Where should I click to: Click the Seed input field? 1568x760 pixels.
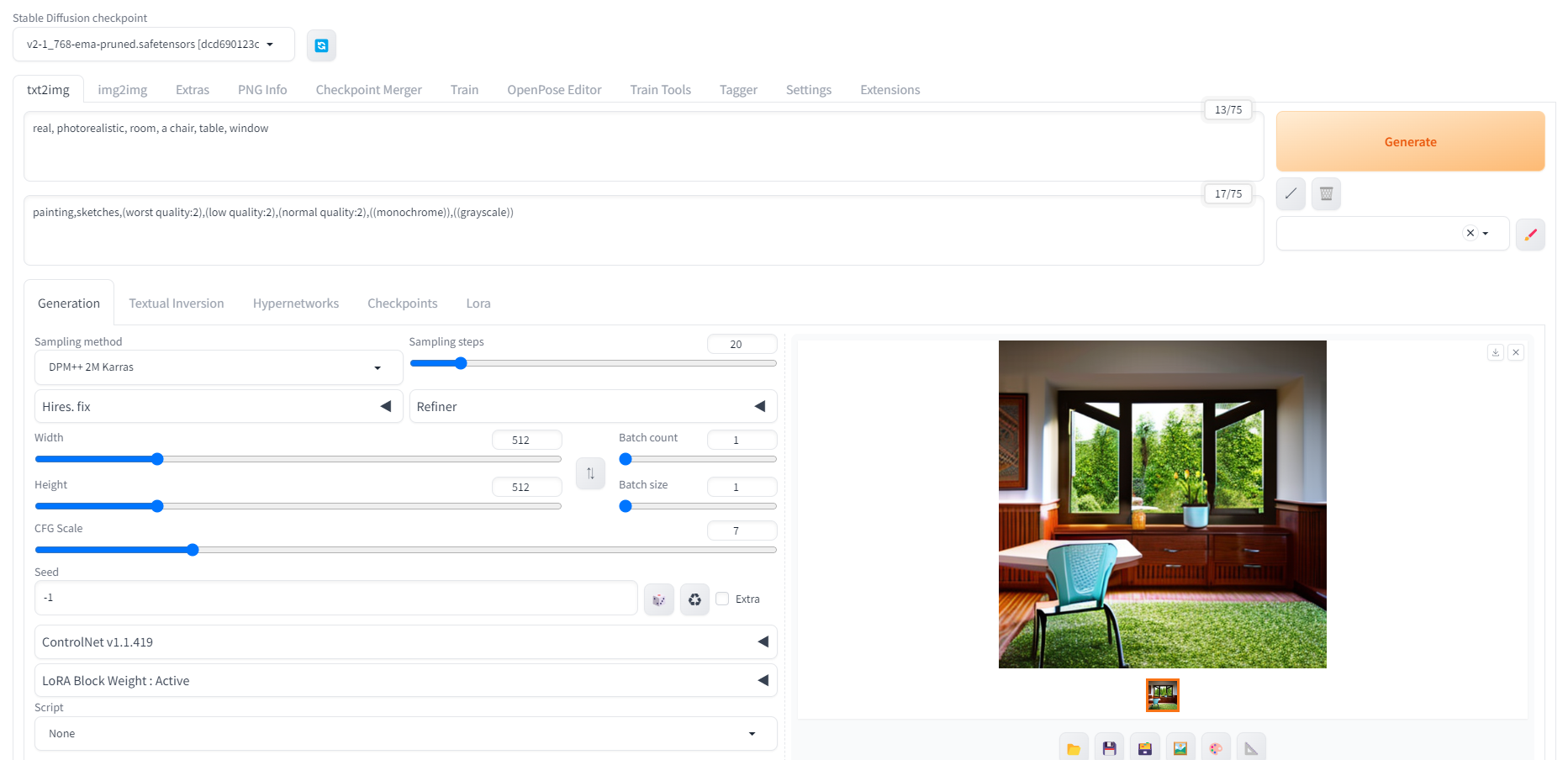click(336, 598)
